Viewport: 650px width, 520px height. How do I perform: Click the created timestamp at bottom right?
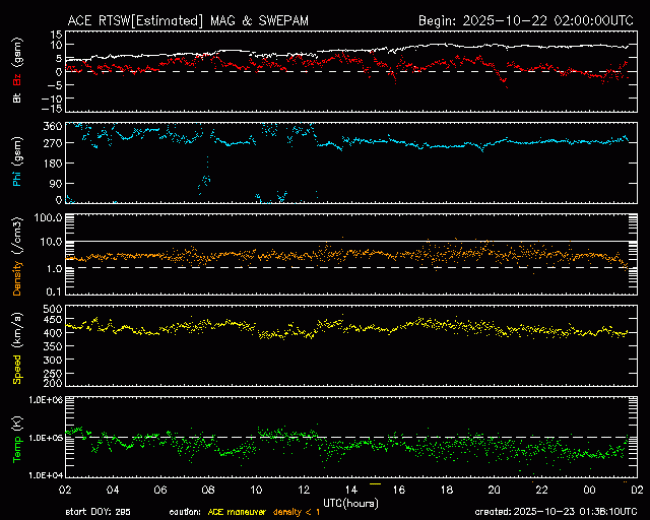[569, 512]
